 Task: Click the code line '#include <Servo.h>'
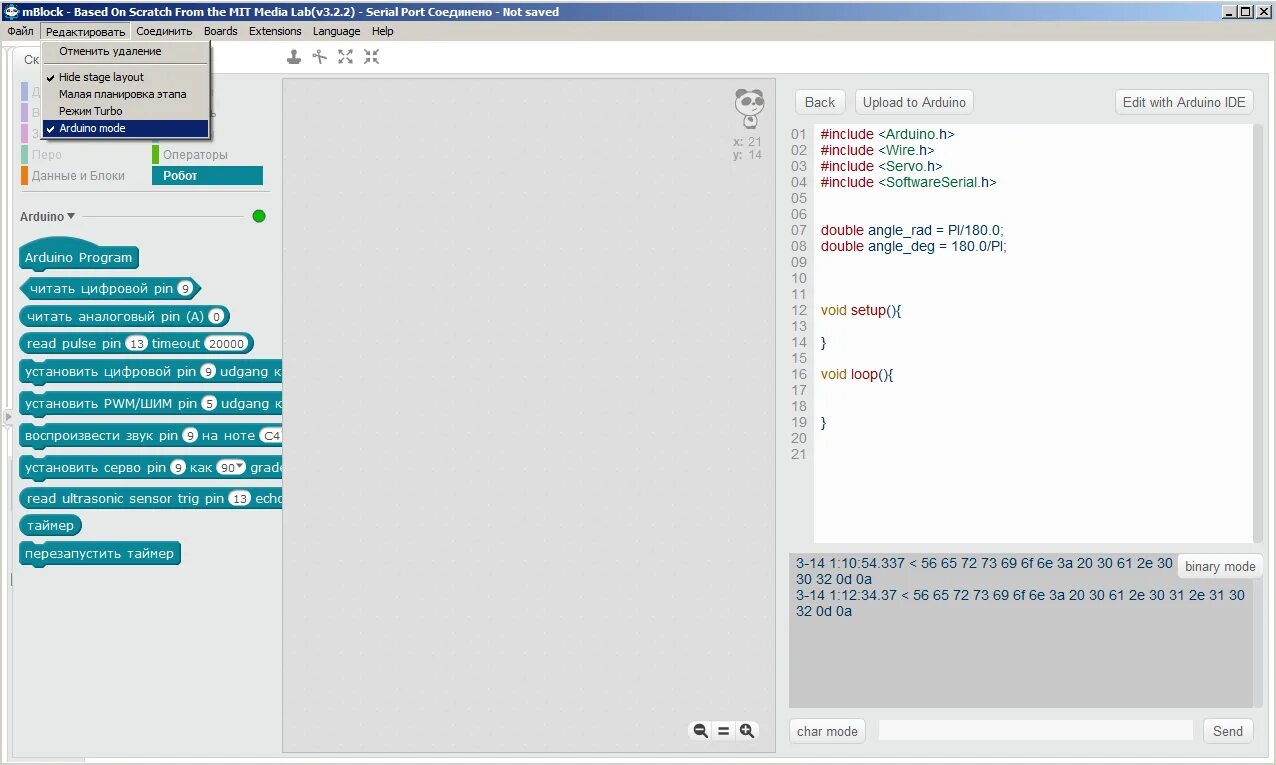tap(881, 166)
